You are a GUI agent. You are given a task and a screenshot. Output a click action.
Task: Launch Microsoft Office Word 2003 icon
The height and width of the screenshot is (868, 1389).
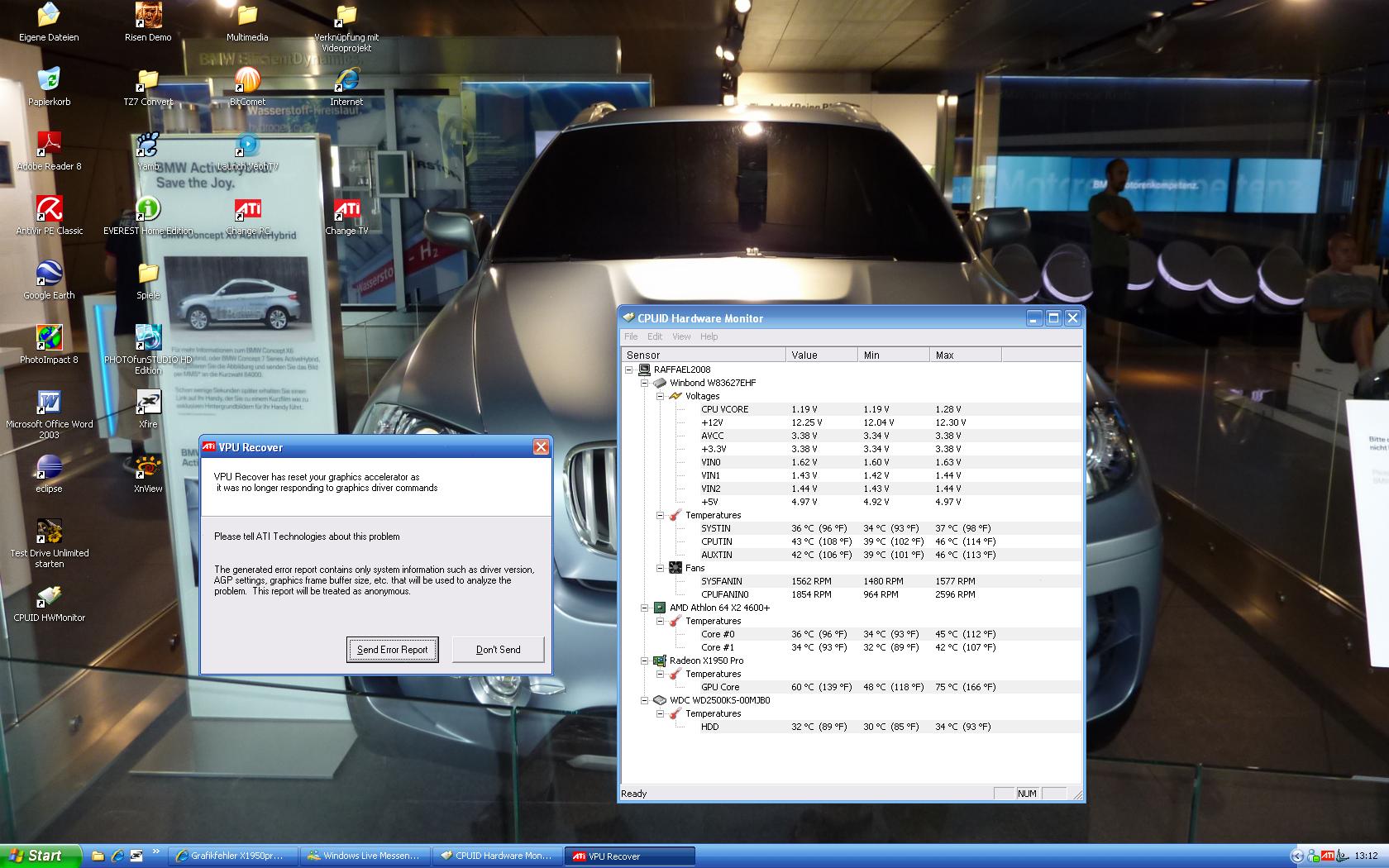[49, 414]
